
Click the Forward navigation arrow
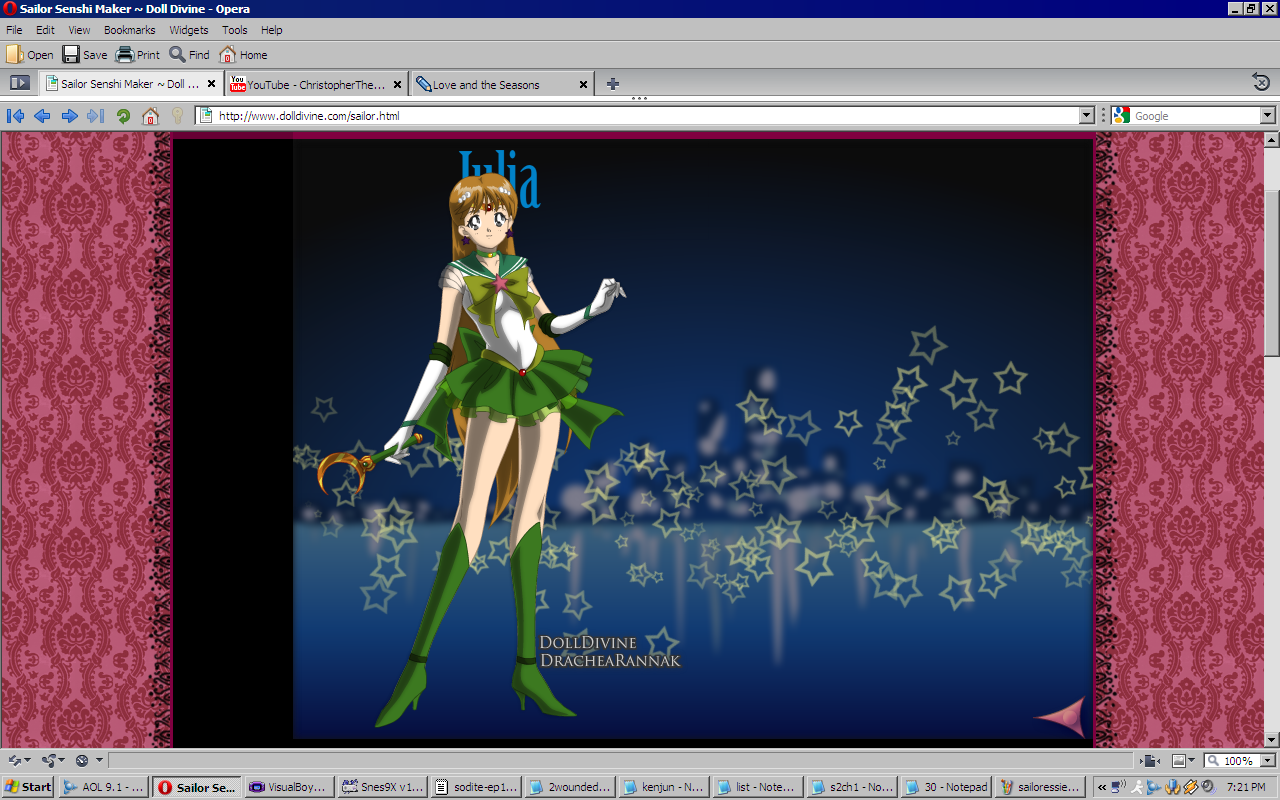tap(69, 116)
